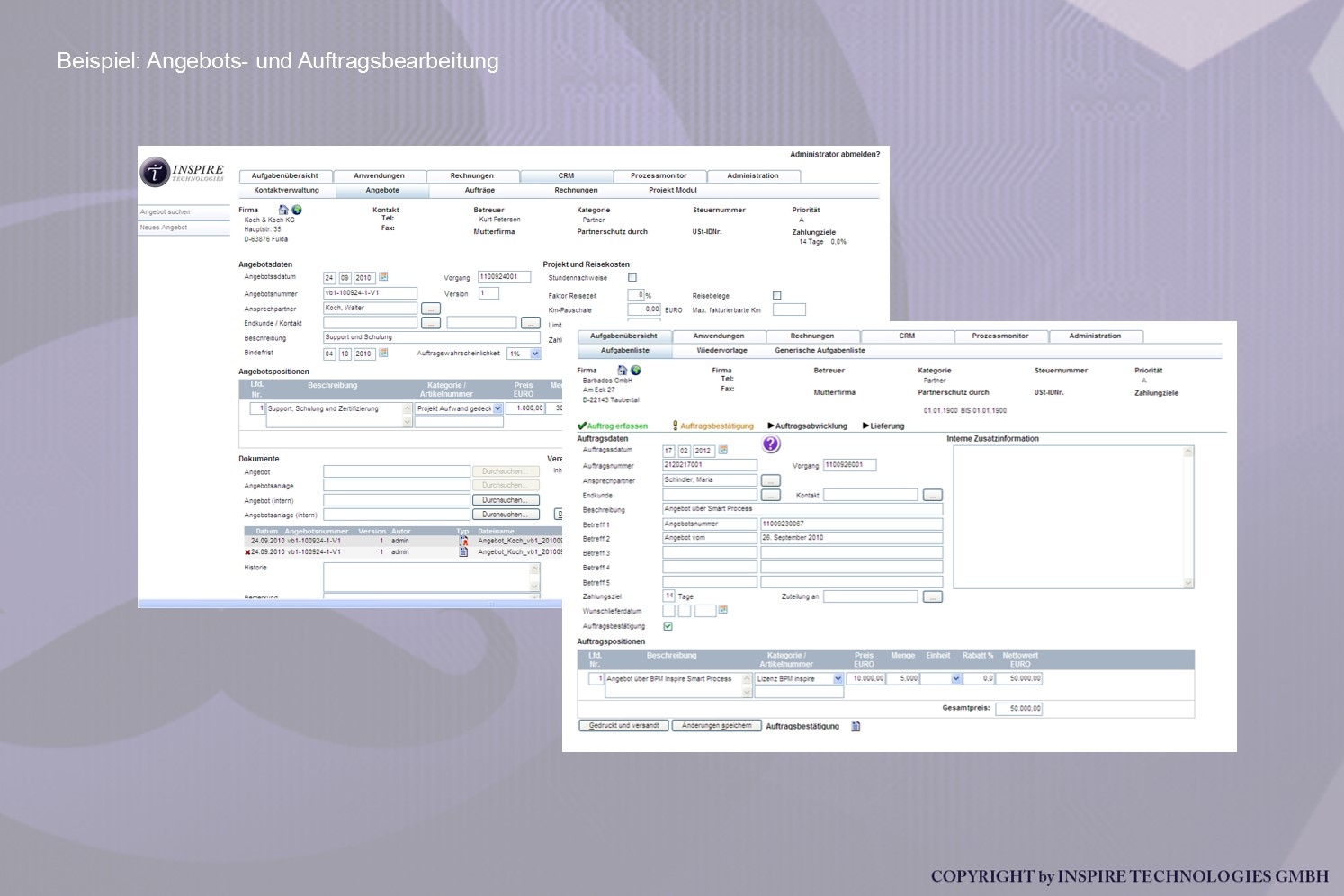1344x896 pixels.
Task: Toggle the Reisebelege checkbox
Action: tap(777, 295)
